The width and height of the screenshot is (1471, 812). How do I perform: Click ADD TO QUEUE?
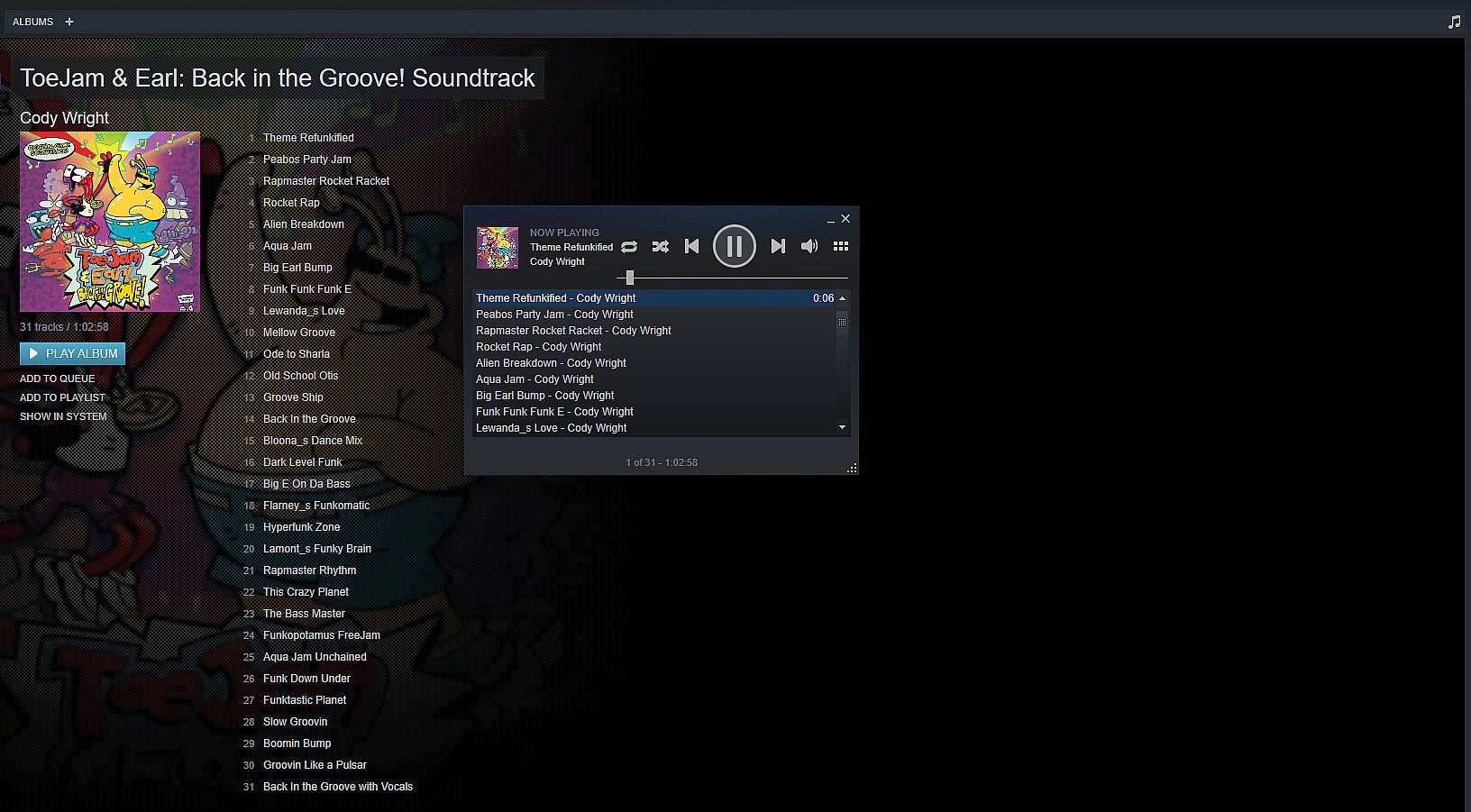[57, 379]
